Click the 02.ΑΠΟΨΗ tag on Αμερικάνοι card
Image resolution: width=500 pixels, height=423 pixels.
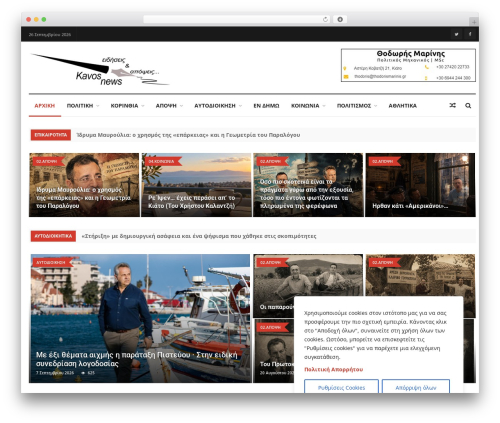(x=383, y=161)
